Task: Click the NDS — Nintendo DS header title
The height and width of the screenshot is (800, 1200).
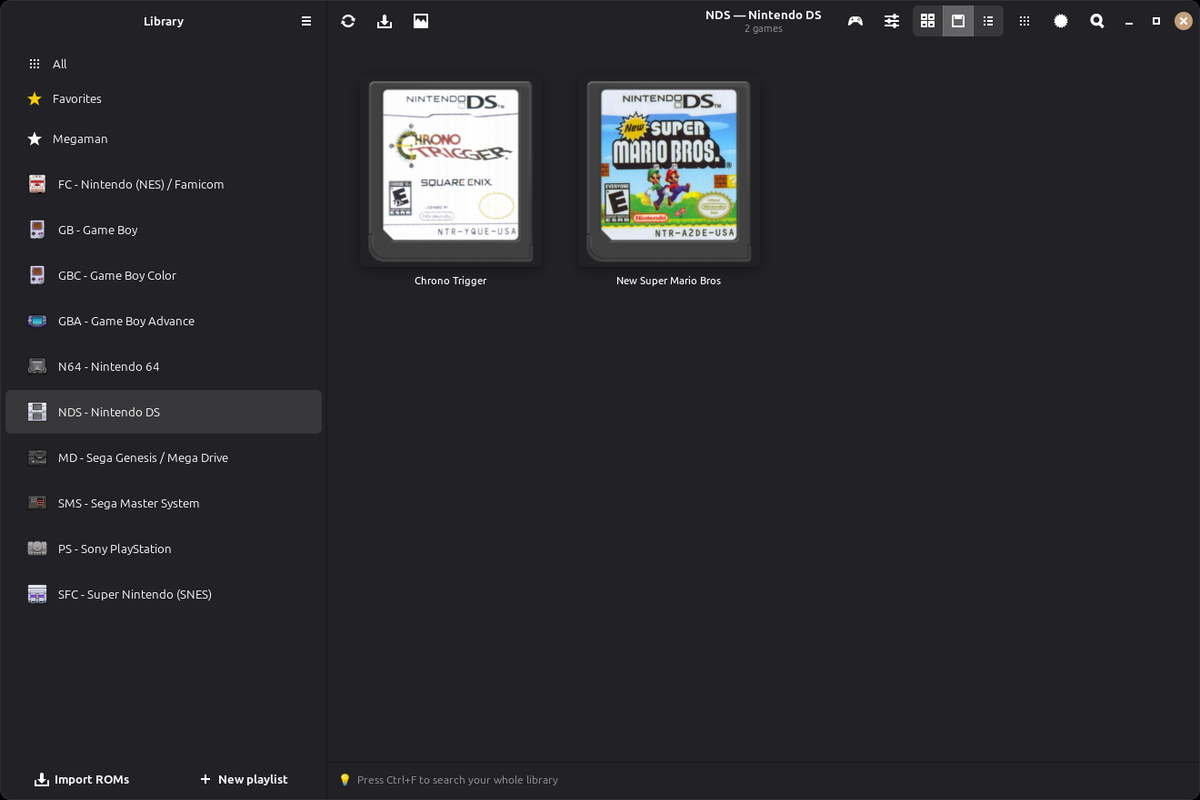Action: tap(763, 15)
